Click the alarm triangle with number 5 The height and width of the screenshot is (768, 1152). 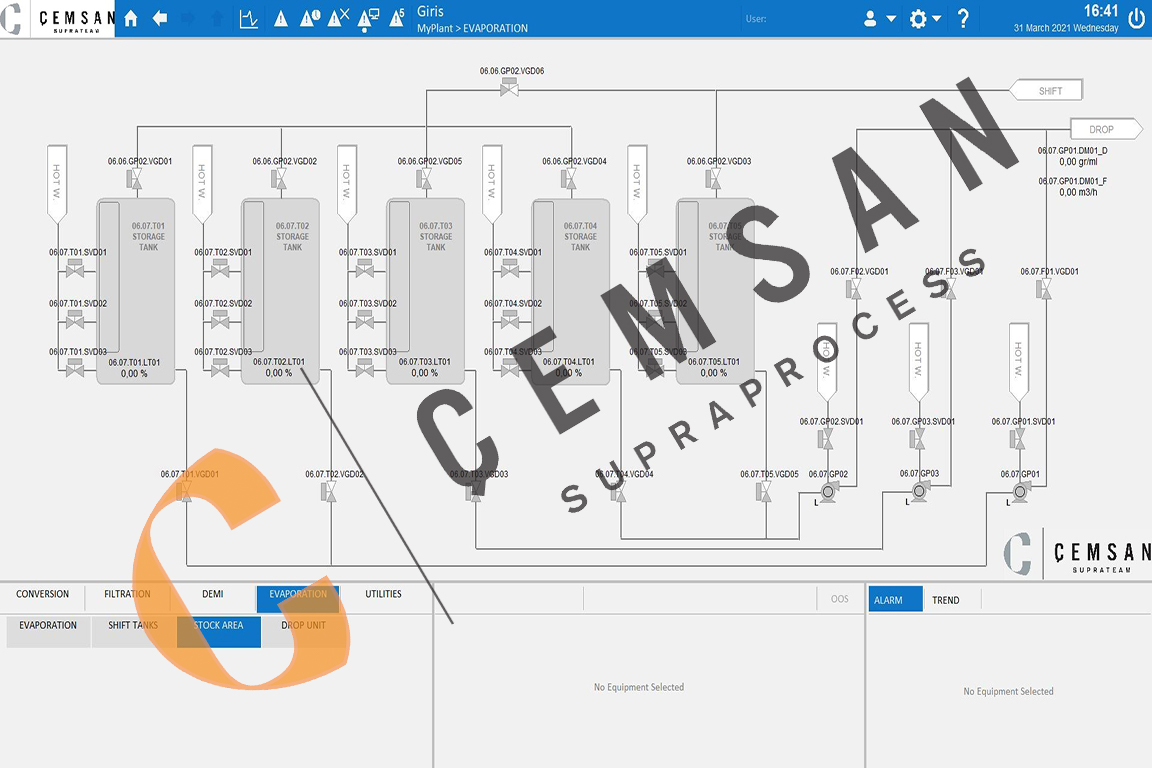[397, 18]
